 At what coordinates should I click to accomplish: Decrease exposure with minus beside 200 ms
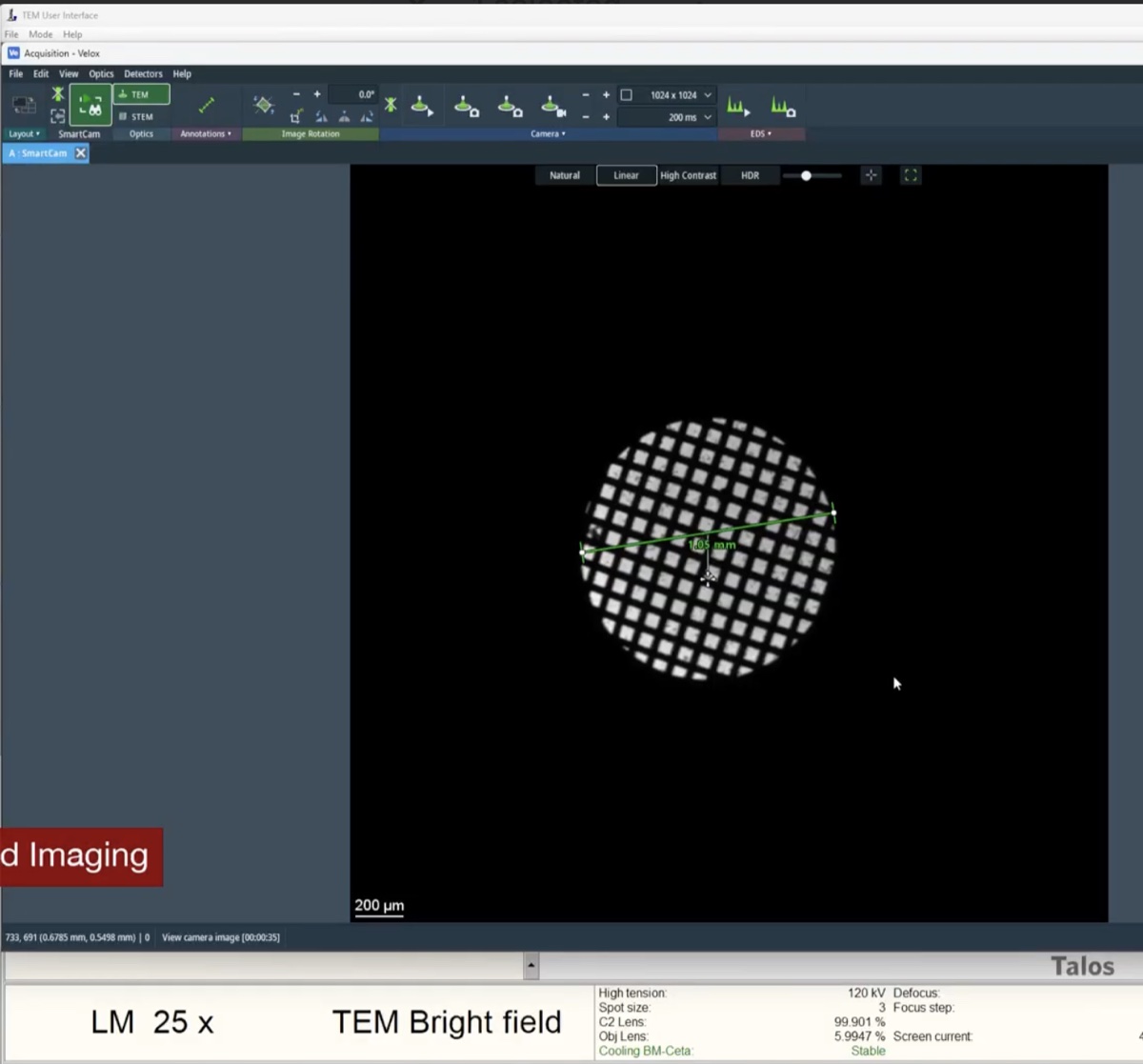[585, 117]
